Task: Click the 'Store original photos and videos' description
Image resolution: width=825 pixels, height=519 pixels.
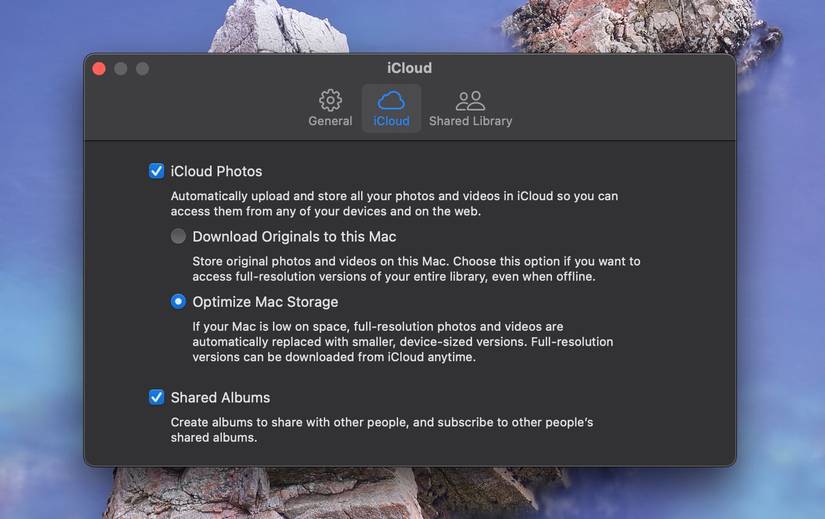Action: [416, 269]
